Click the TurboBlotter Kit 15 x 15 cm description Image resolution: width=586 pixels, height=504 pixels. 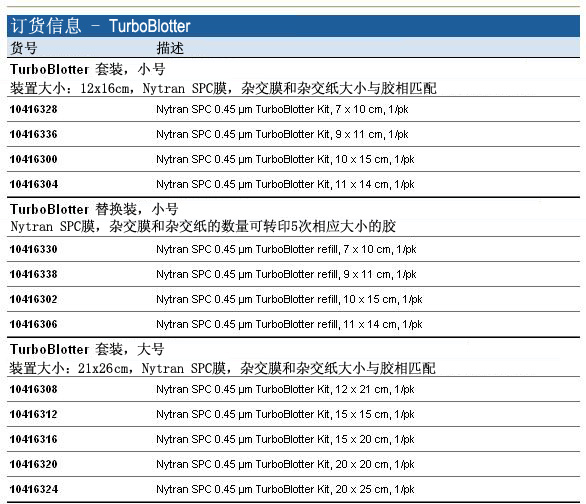pyautogui.click(x=285, y=415)
